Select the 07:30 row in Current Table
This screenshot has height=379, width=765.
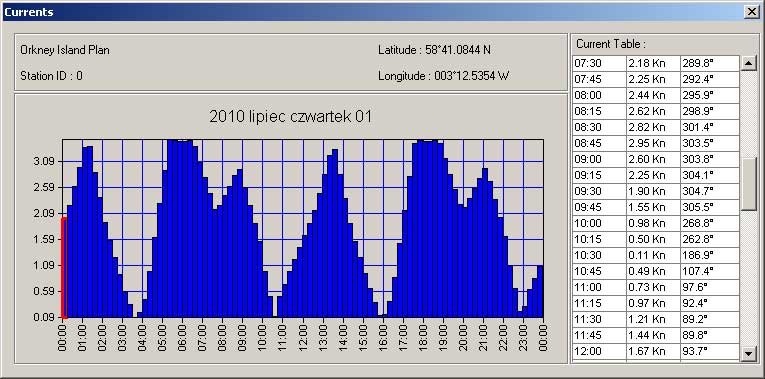click(x=656, y=63)
